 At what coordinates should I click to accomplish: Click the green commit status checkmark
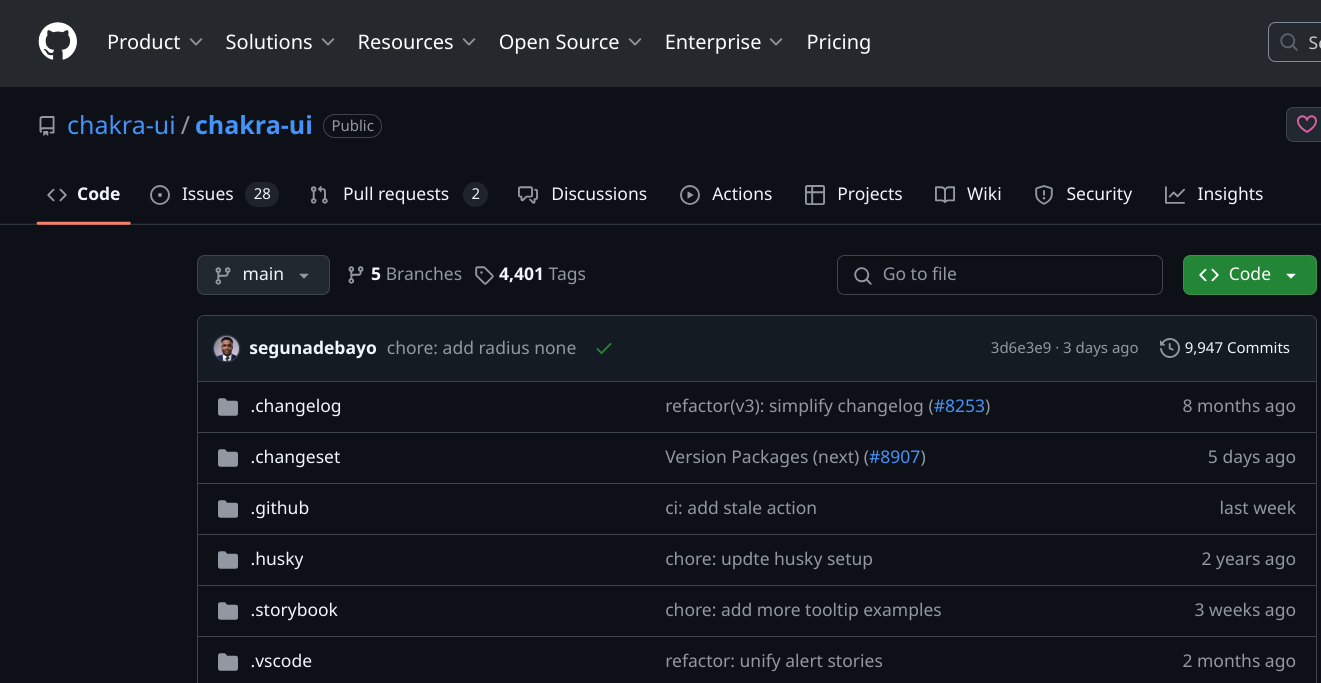tap(603, 348)
